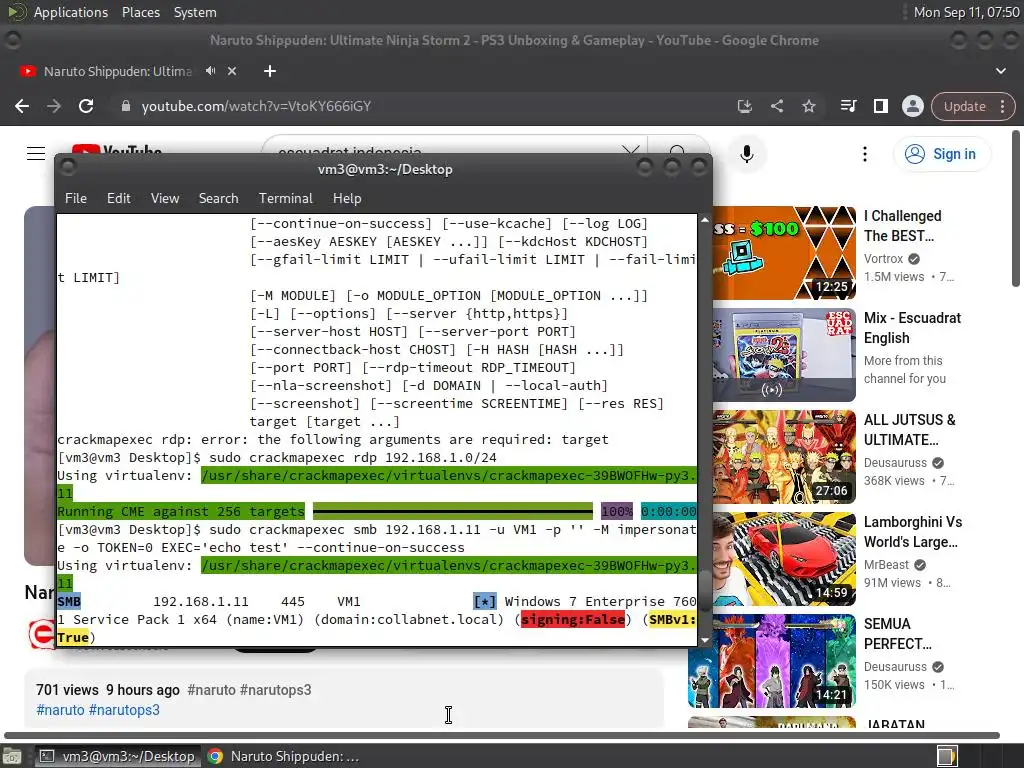Image resolution: width=1024 pixels, height=768 pixels.
Task: Expand Chrome tab search chevron
Action: 1000,71
